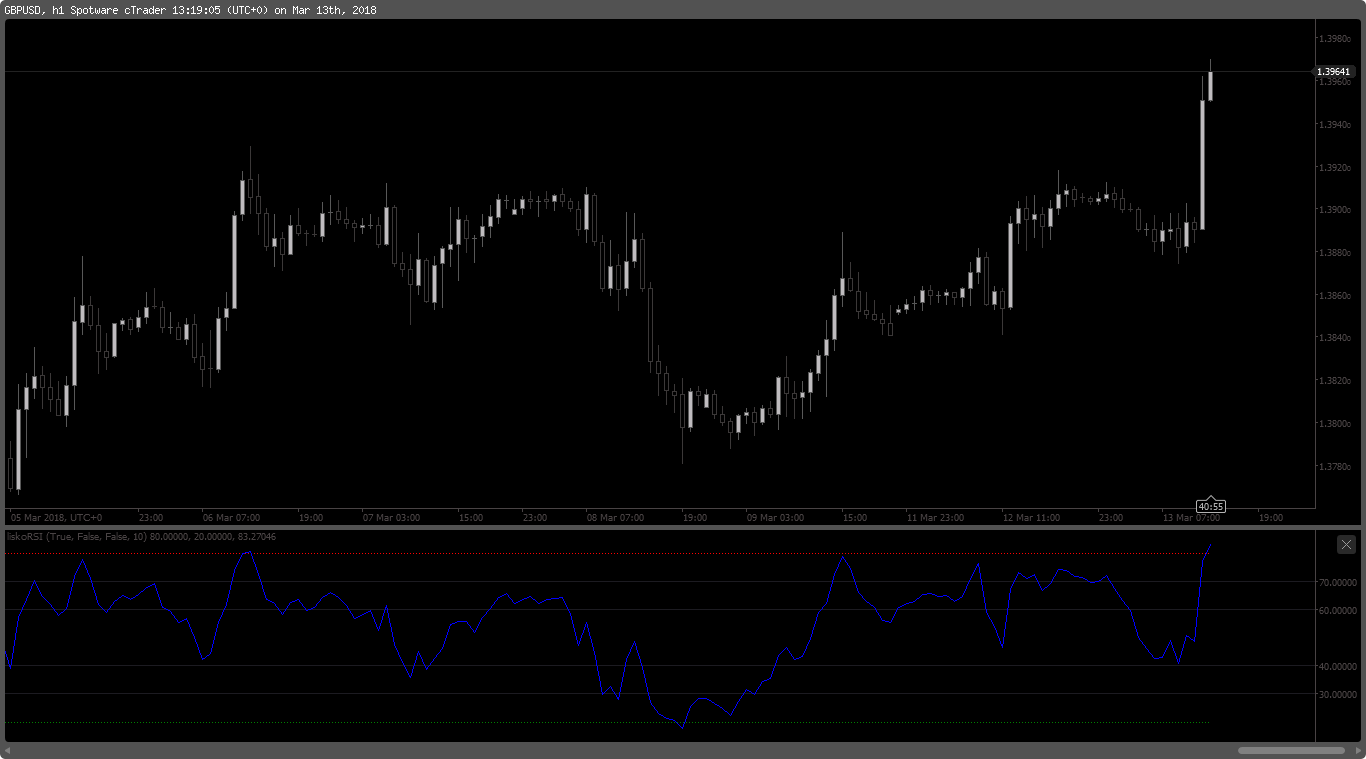
Task: Click the 07 Mar 03:00 time label
Action: [391, 518]
